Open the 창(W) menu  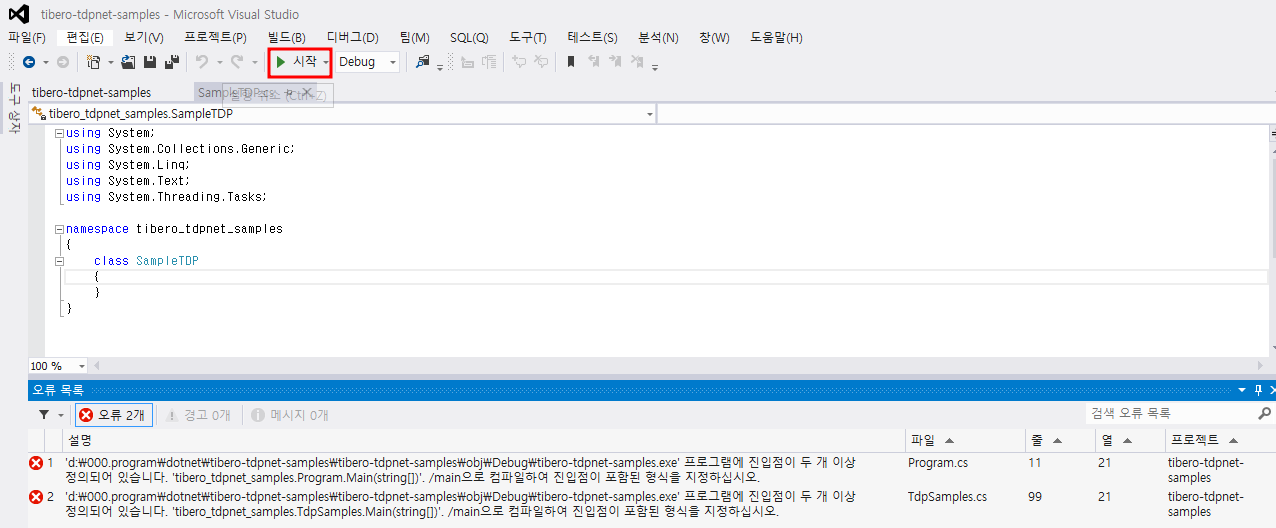[x=714, y=38]
